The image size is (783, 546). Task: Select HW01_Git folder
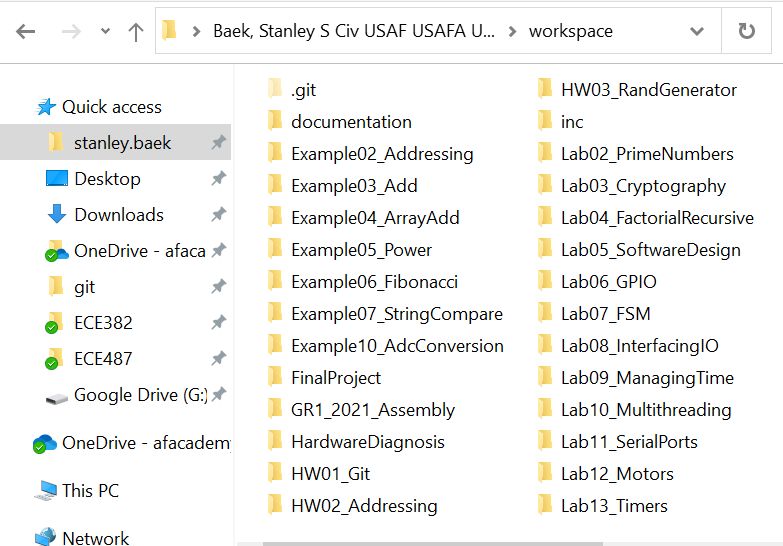tap(319, 474)
